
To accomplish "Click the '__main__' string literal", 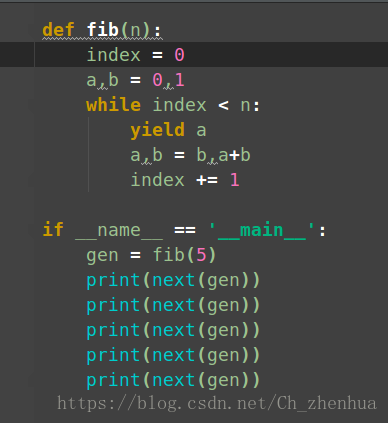I will (262, 230).
